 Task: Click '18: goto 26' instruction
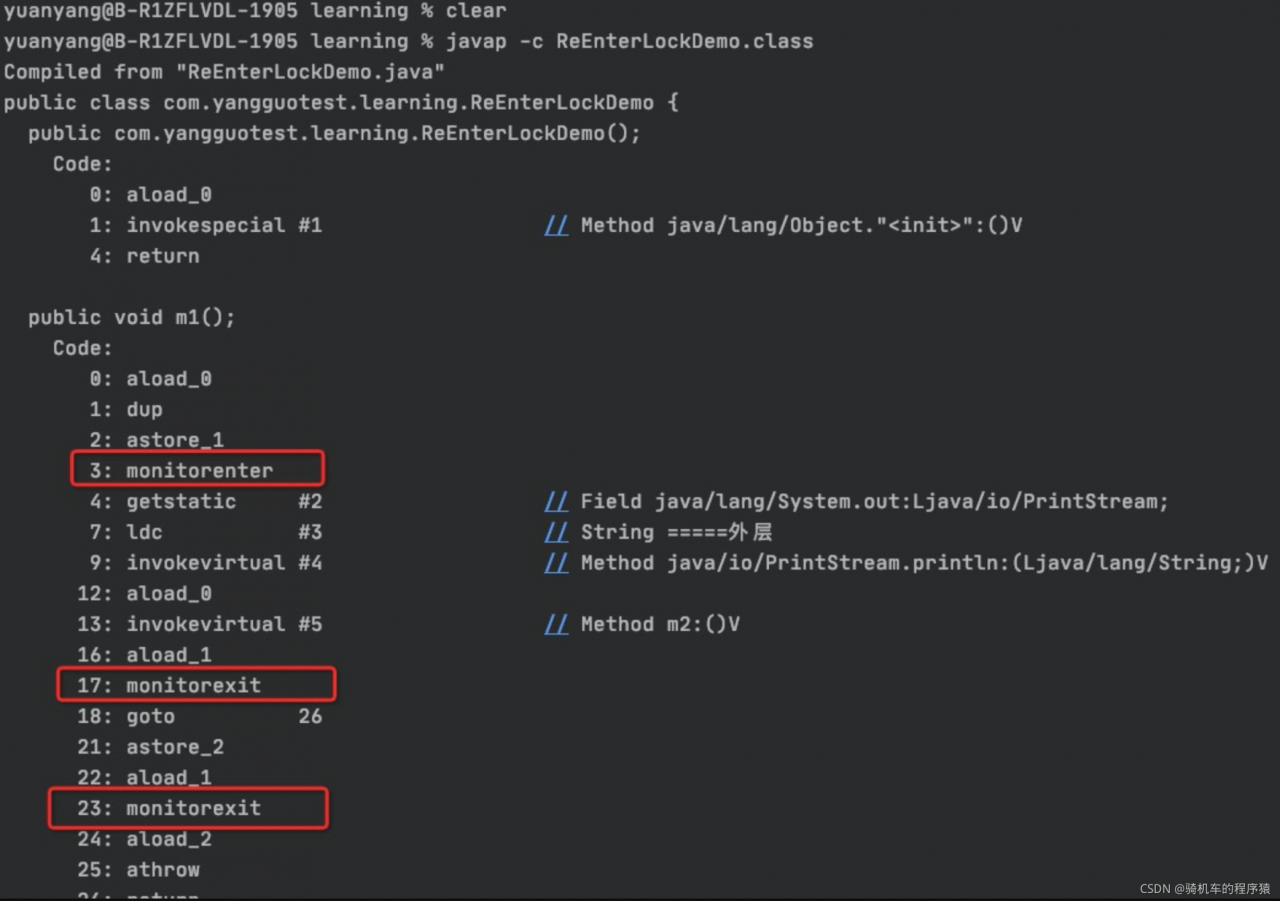(x=200, y=716)
